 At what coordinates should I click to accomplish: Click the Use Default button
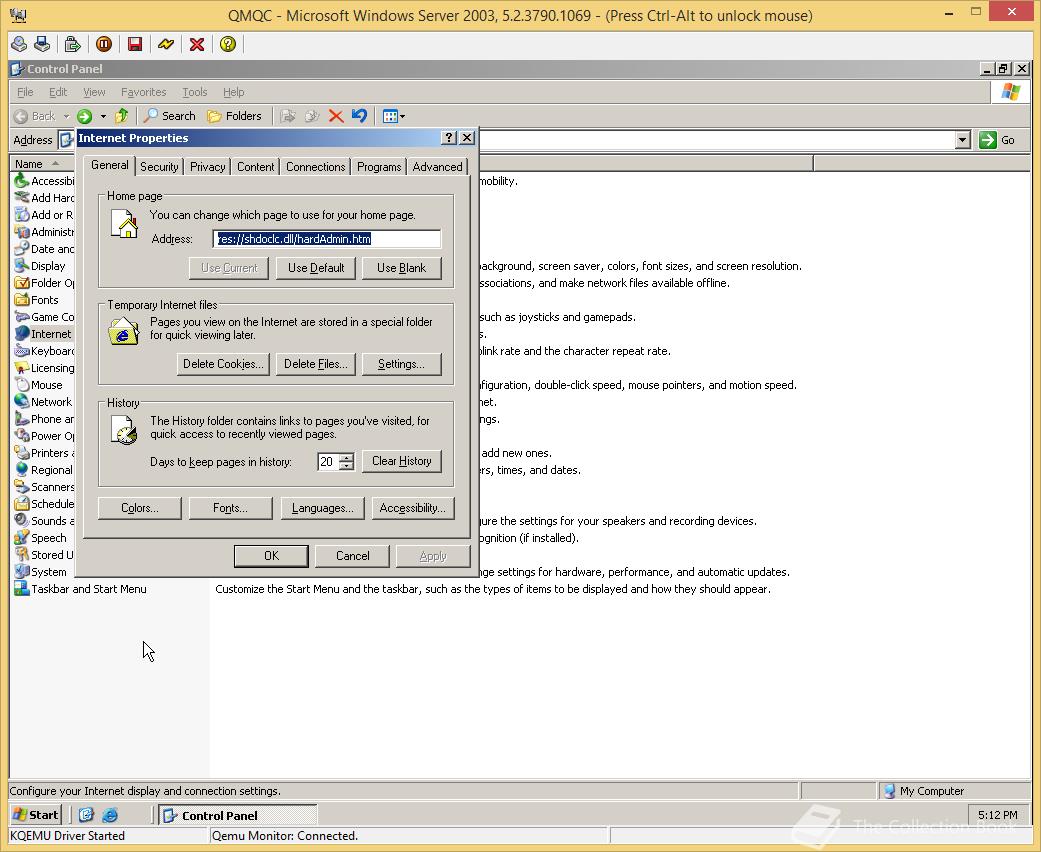click(316, 268)
